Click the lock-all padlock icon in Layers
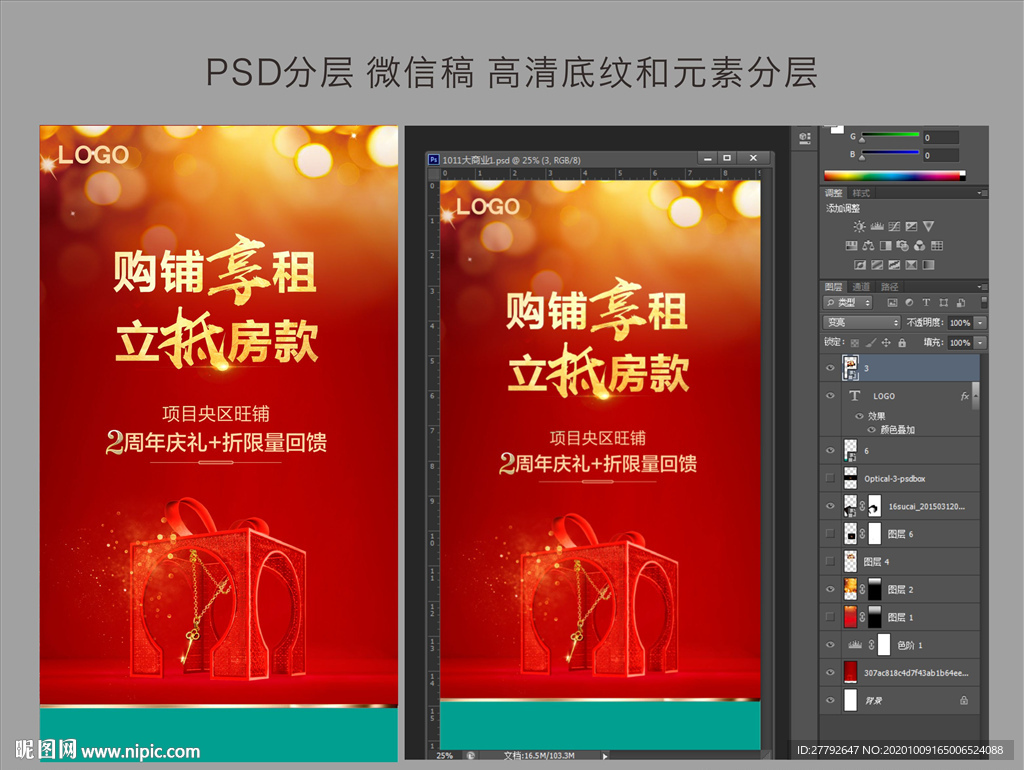This screenshot has width=1024, height=770. [903, 343]
